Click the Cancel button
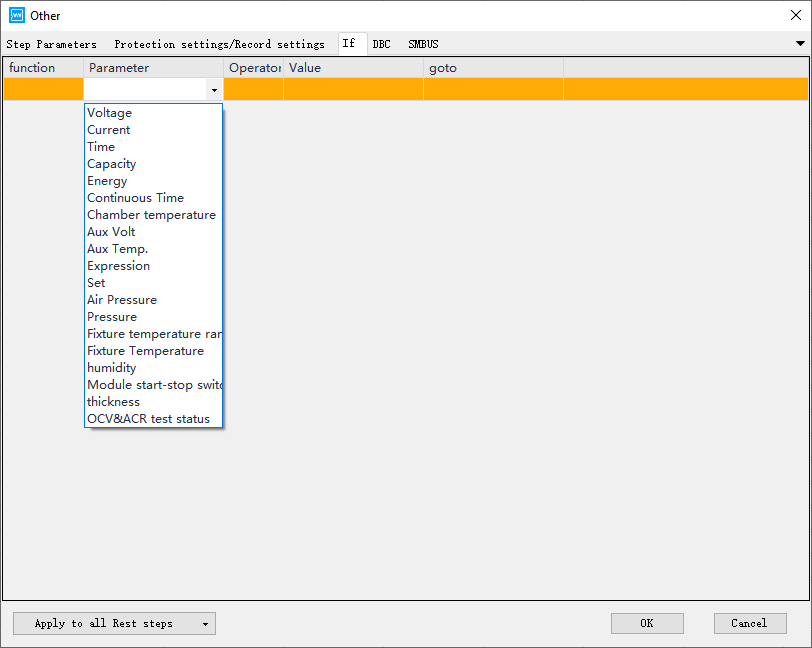The height and width of the screenshot is (648, 812). (749, 623)
